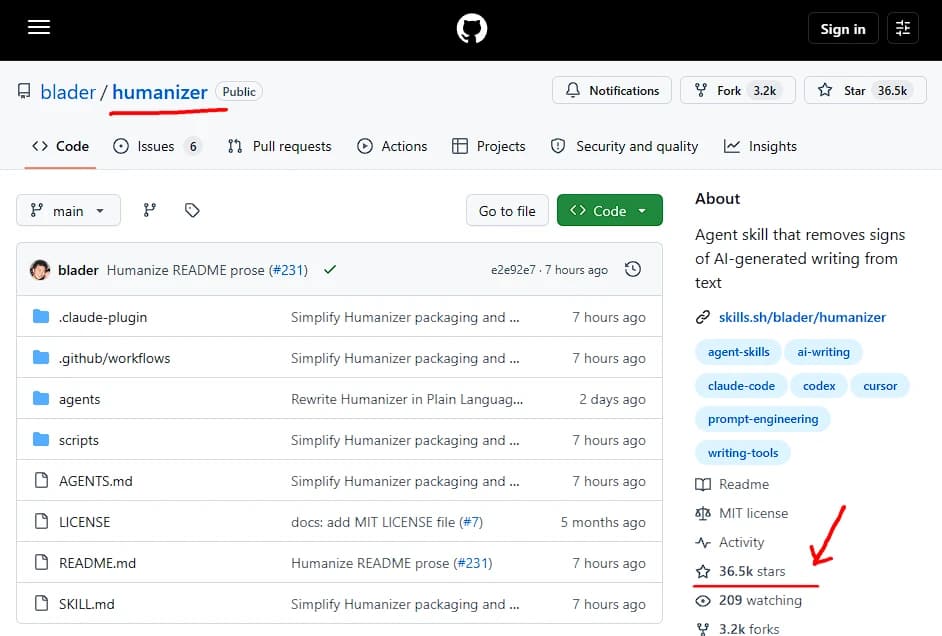Image resolution: width=942 pixels, height=636 pixels.
Task: Go to GitHub homepage via Octocat logo
Action: (472, 28)
